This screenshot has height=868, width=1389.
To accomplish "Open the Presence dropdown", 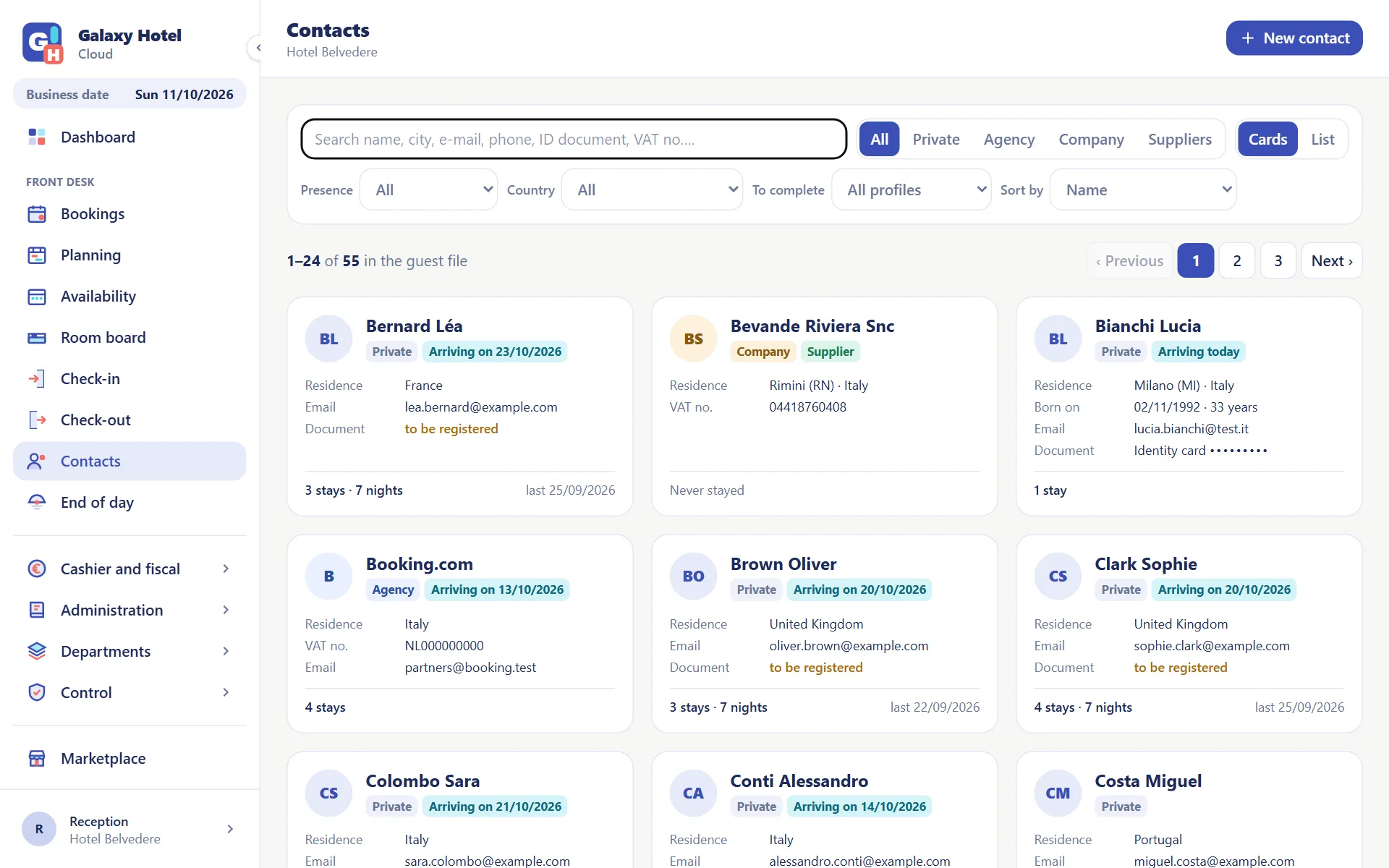I will pyautogui.click(x=429, y=190).
